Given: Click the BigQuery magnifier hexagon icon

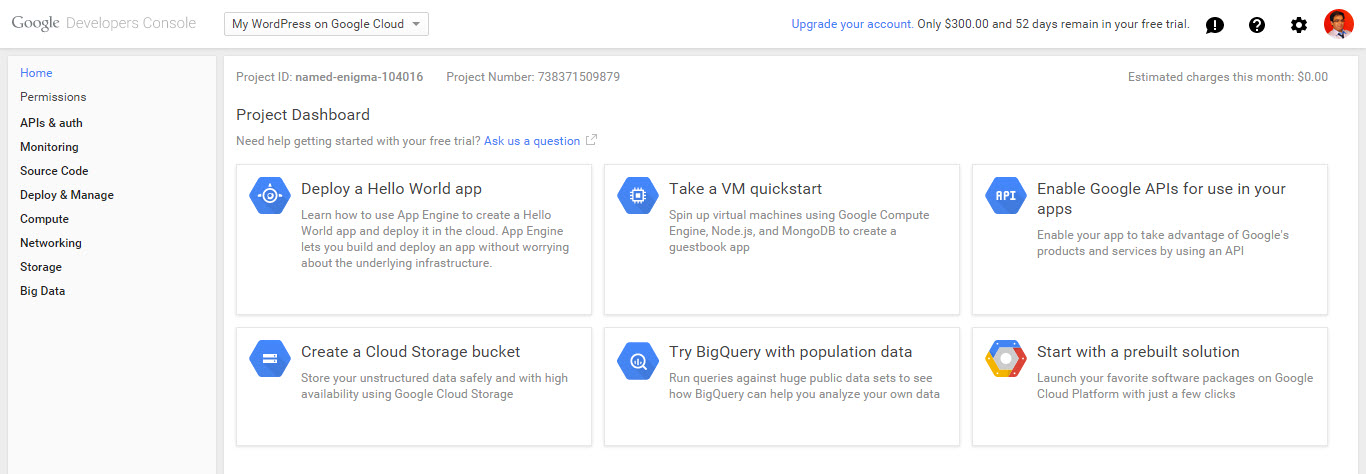Looking at the screenshot, I should 637,359.
